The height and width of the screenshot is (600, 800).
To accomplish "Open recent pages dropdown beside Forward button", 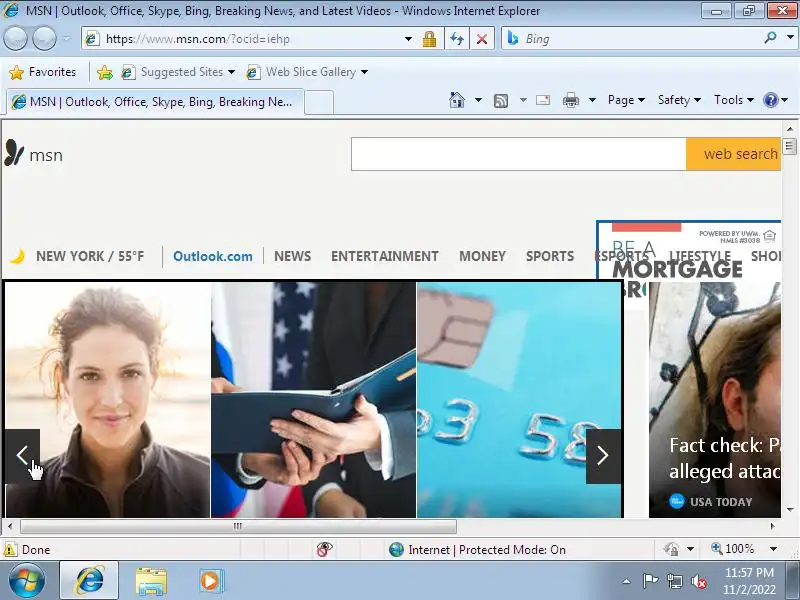I will coord(67,38).
